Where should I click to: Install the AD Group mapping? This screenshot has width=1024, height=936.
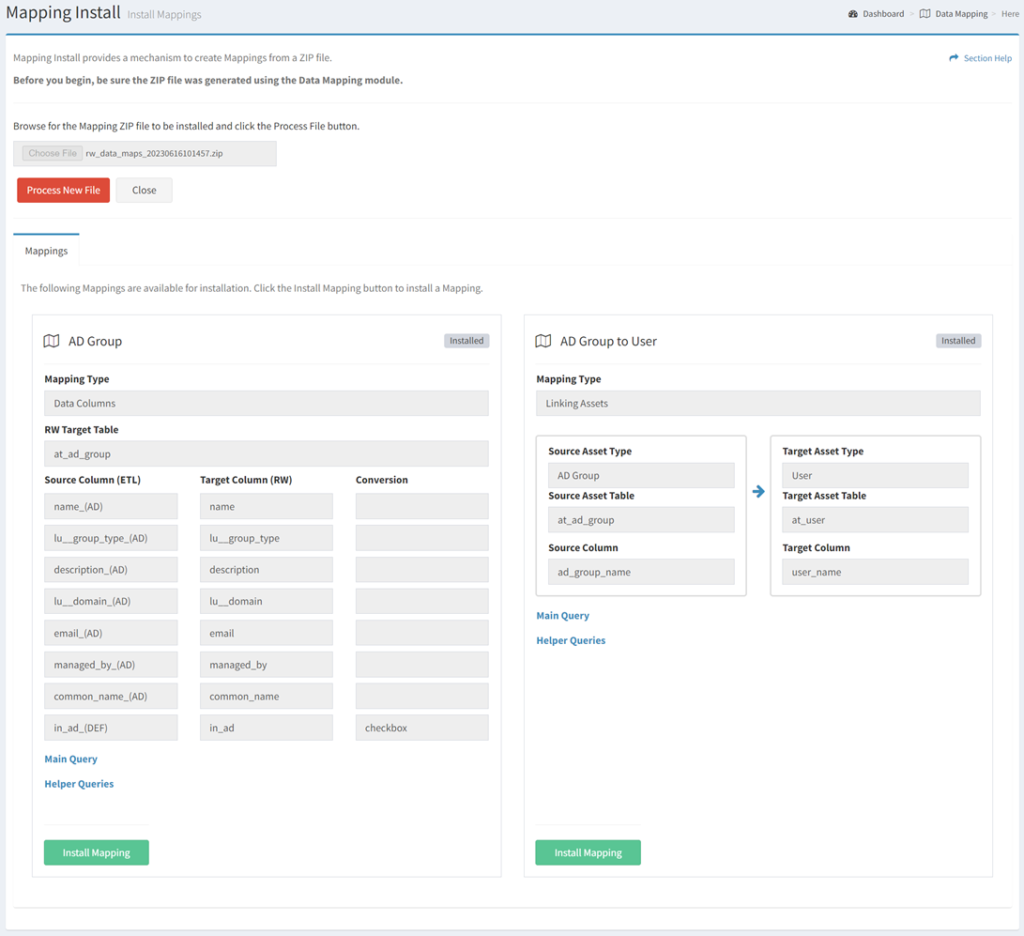96,852
